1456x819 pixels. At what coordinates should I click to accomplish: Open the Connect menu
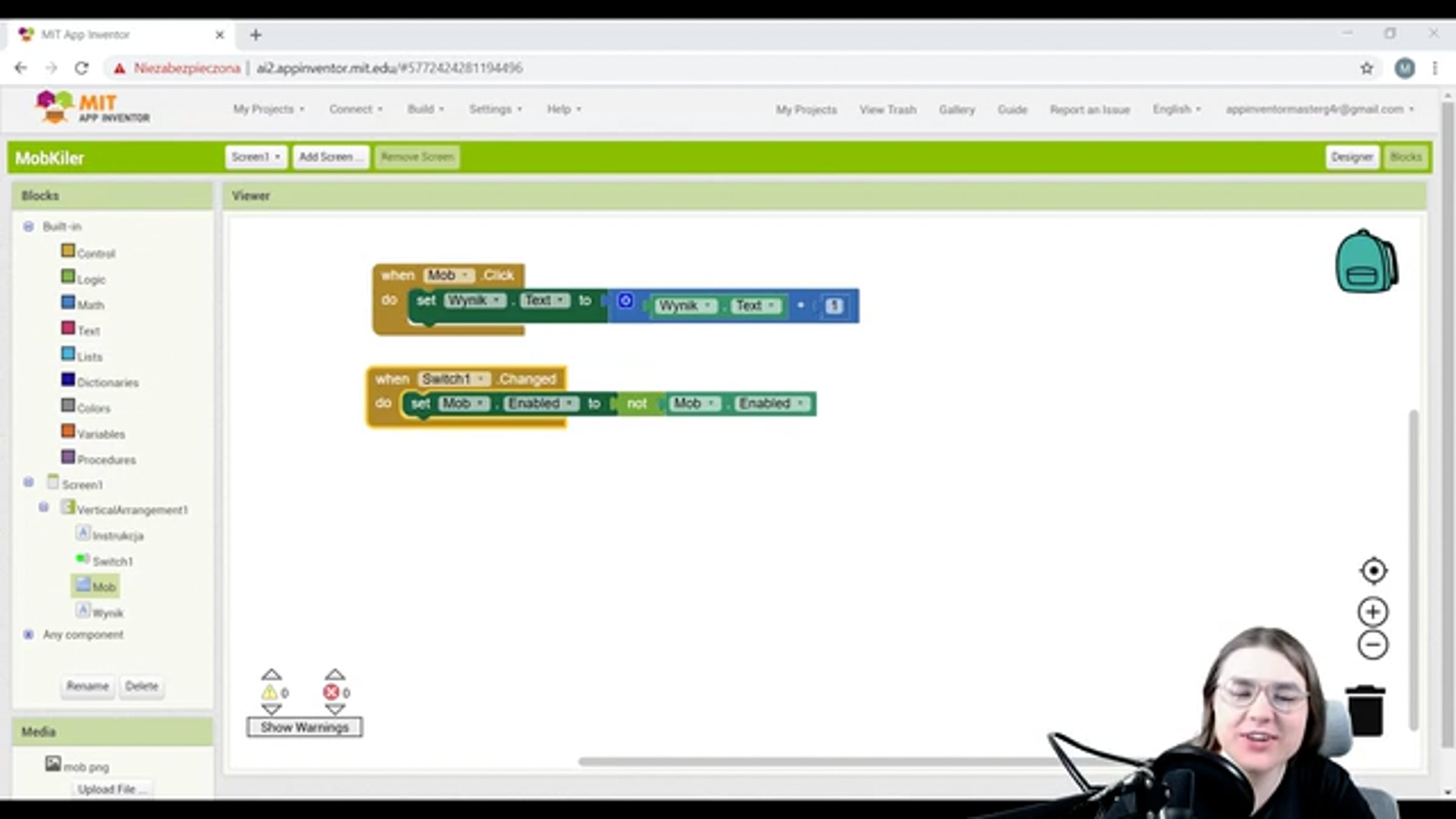click(356, 109)
